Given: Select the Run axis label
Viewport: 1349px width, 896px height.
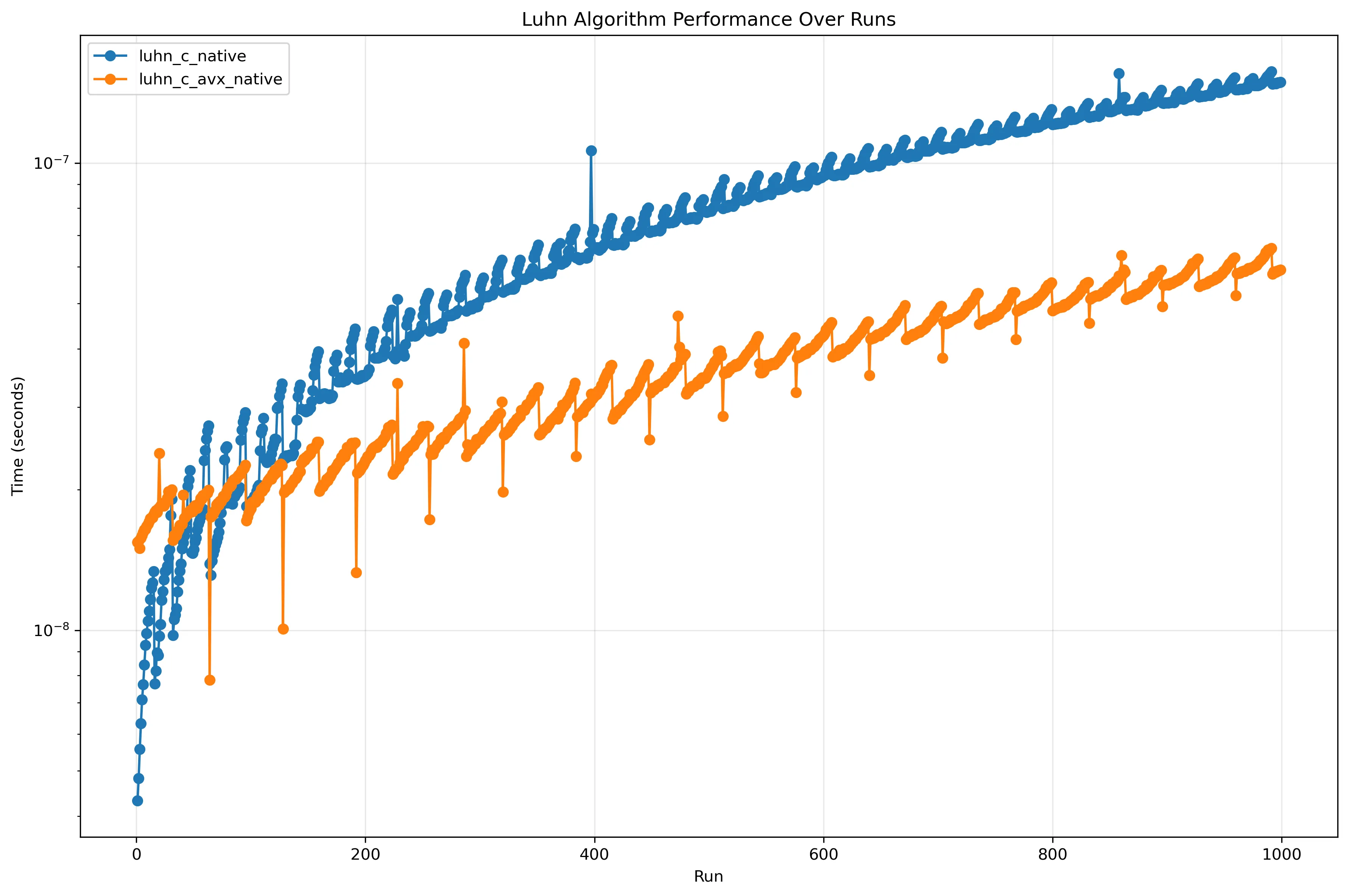Looking at the screenshot, I should tap(709, 877).
